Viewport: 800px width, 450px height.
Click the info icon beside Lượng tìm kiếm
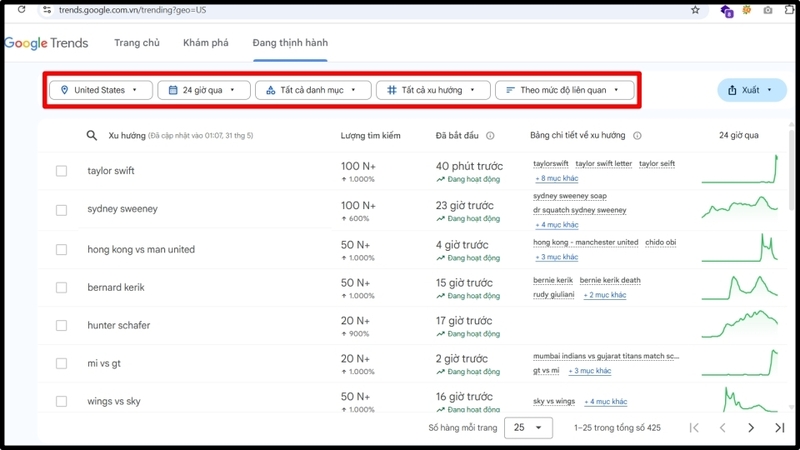tap(410, 135)
